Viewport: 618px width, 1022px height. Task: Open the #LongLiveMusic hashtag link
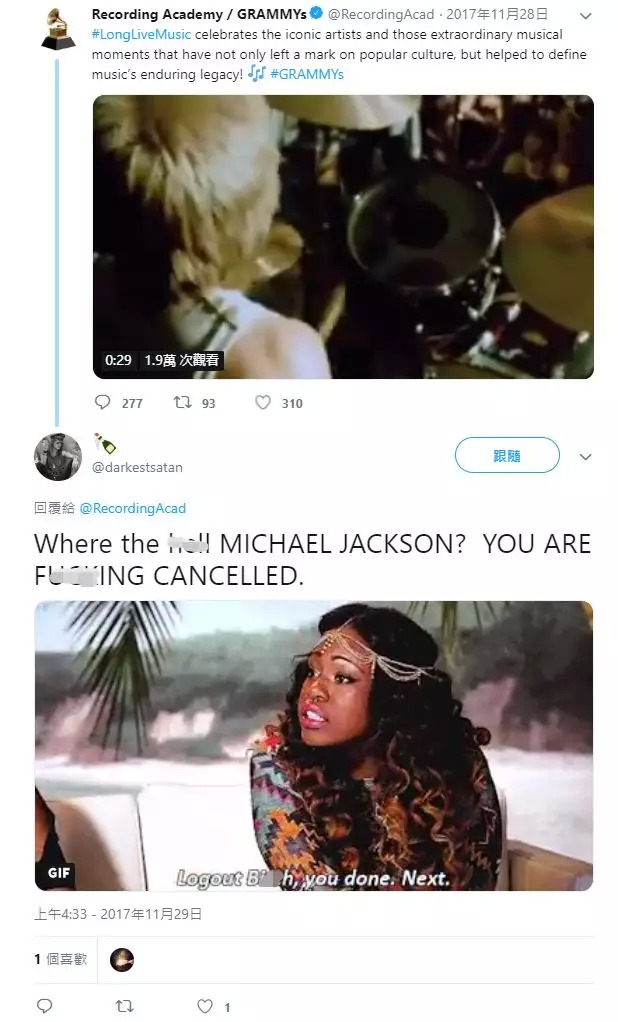(141, 34)
